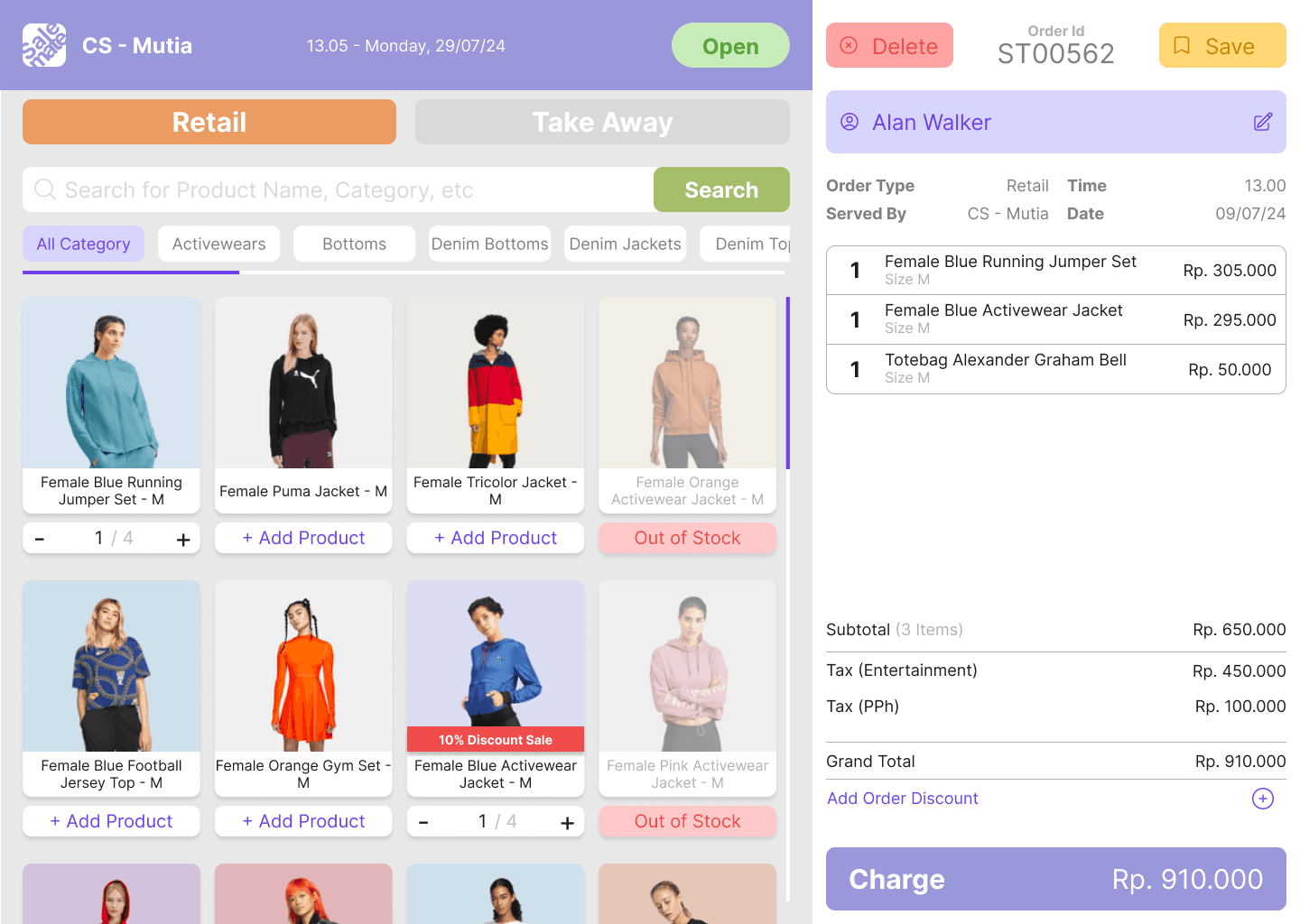Delete the current order
This screenshot has height=924, width=1300.
(889, 46)
